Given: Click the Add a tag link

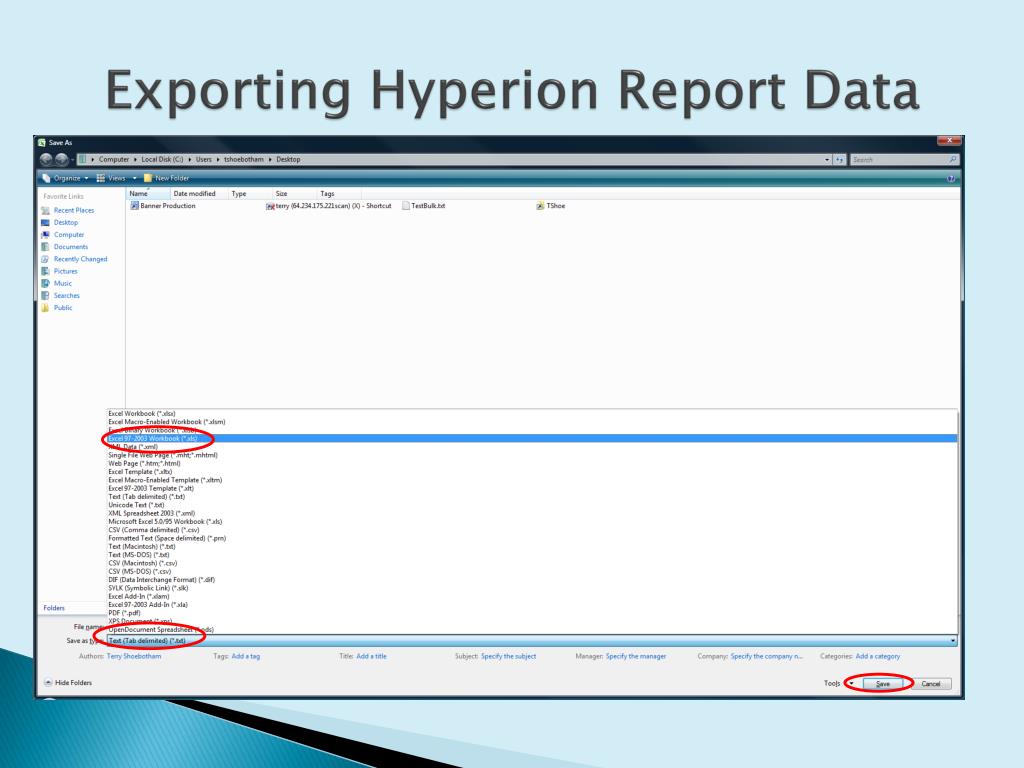Looking at the screenshot, I should (x=246, y=656).
